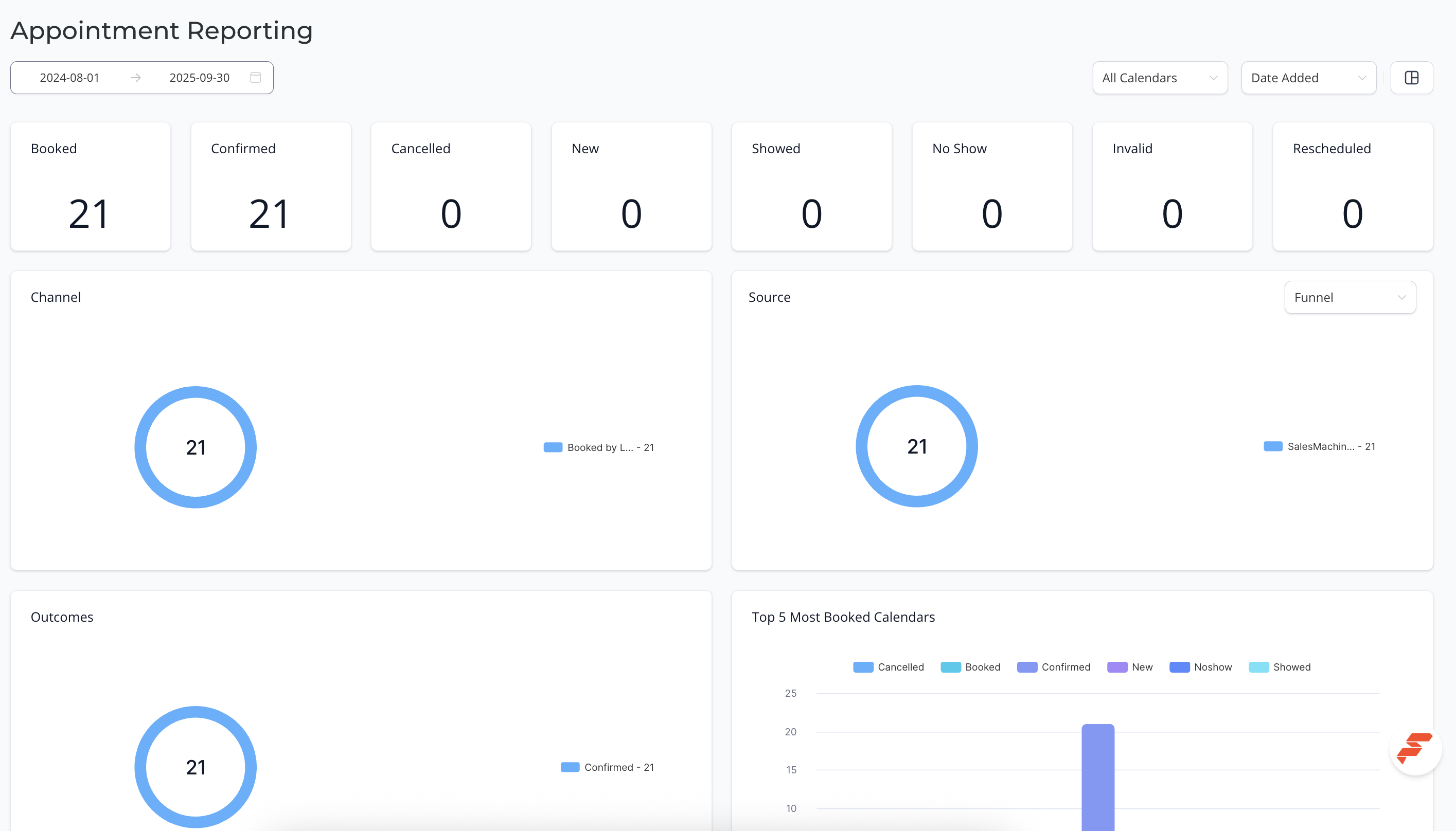Image resolution: width=1456 pixels, height=831 pixels.
Task: Toggle Noshow series in chart legend
Action: (1200, 666)
